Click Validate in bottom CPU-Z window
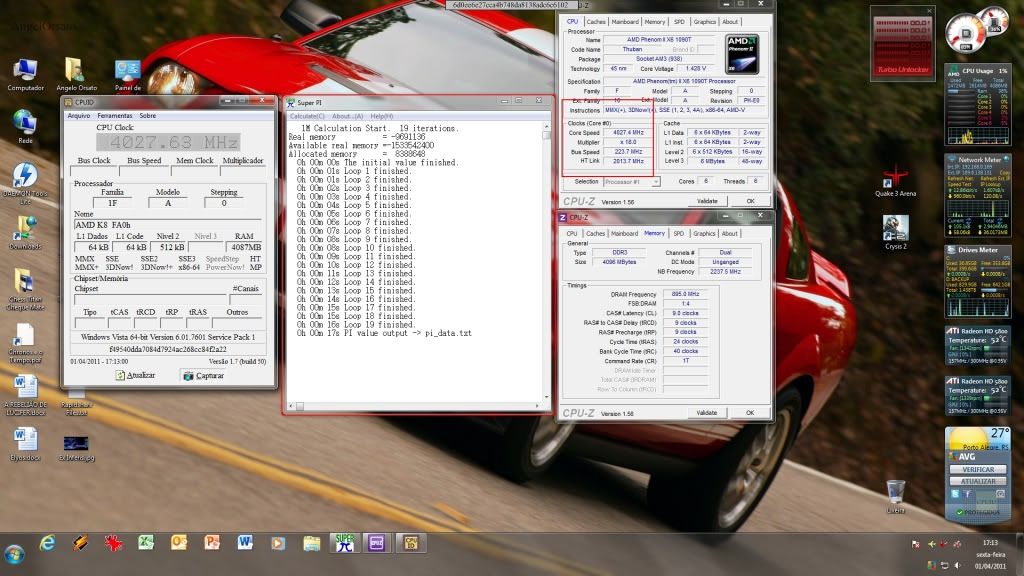1024x576 pixels. tap(707, 413)
